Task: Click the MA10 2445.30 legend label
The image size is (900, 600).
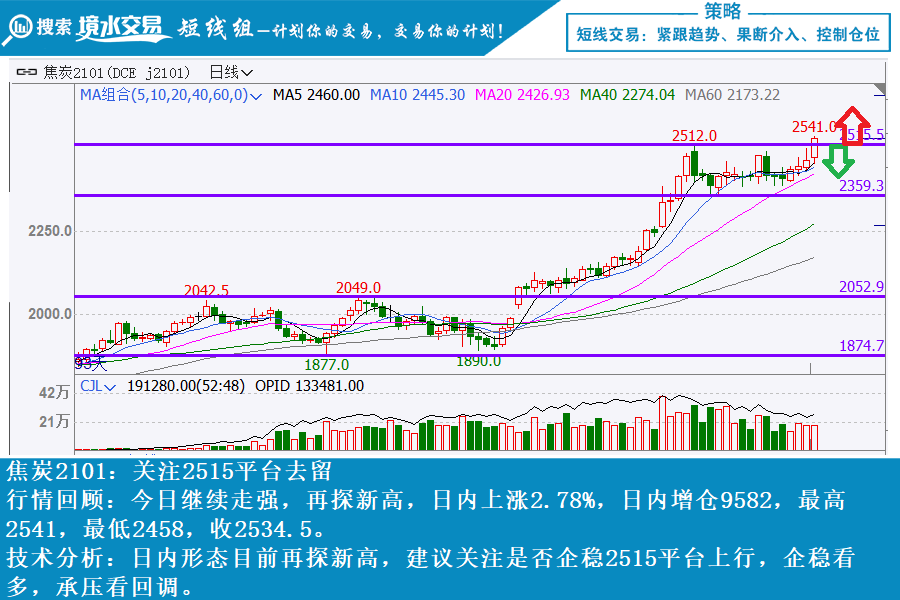Action: (x=417, y=95)
